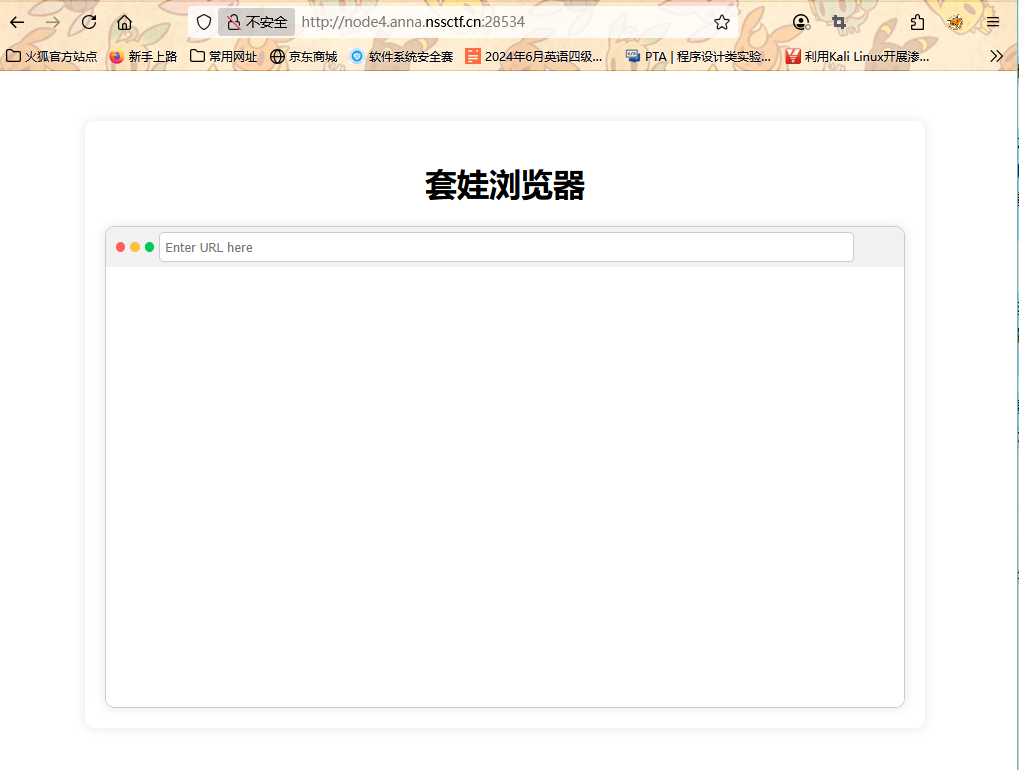Open the 常用网址 bookmark folder

coord(224,57)
